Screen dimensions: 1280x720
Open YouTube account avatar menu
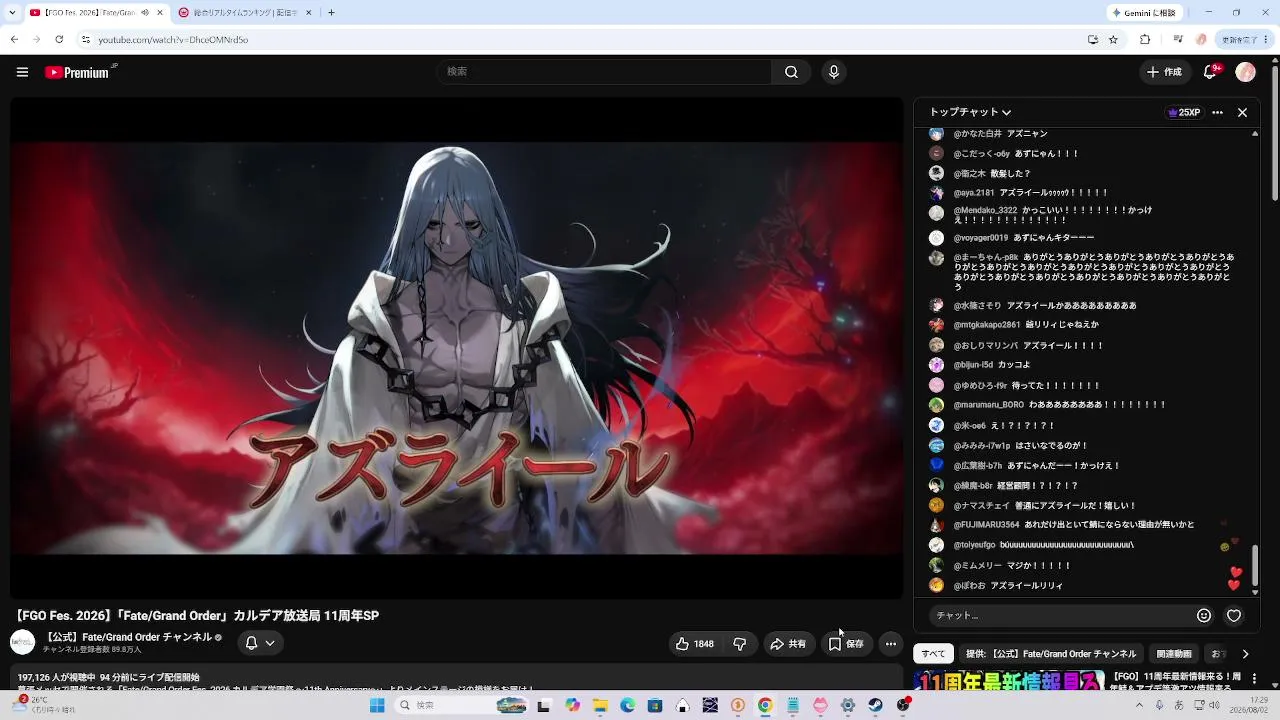click(1245, 72)
